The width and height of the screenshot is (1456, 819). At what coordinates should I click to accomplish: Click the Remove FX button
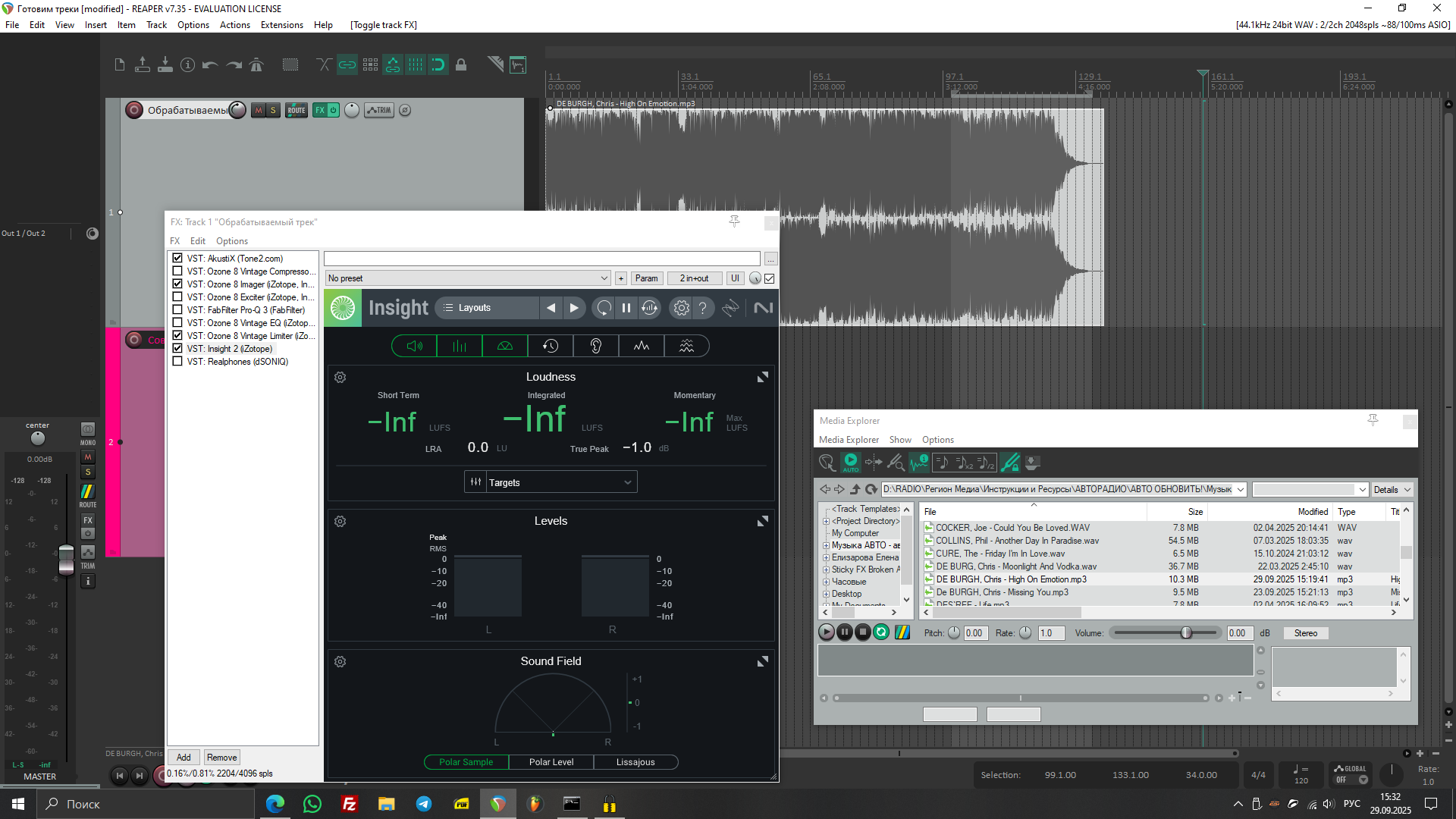pyautogui.click(x=221, y=758)
